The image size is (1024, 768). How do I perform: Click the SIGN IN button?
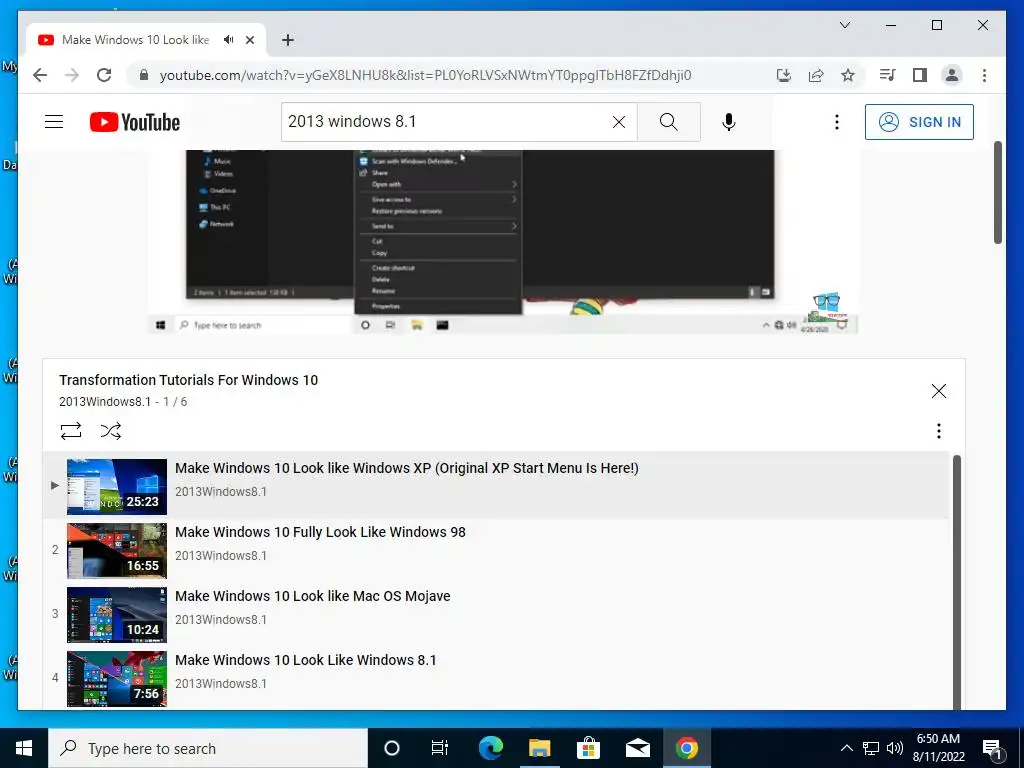pyautogui.click(x=919, y=122)
